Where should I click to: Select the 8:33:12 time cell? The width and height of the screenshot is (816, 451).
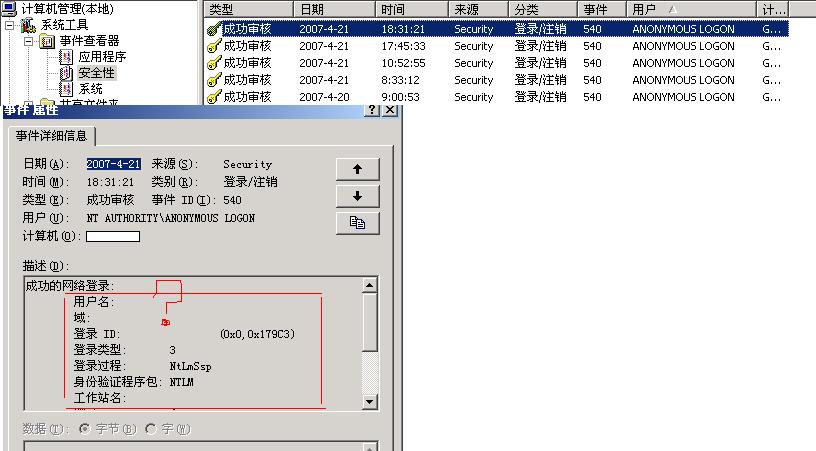(x=400, y=80)
